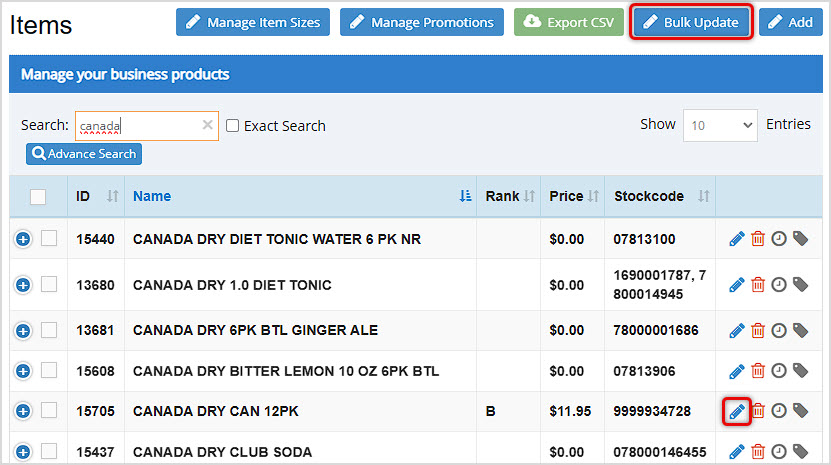The image size is (831, 465).
Task: Click price $11.95
Action: [570, 411]
